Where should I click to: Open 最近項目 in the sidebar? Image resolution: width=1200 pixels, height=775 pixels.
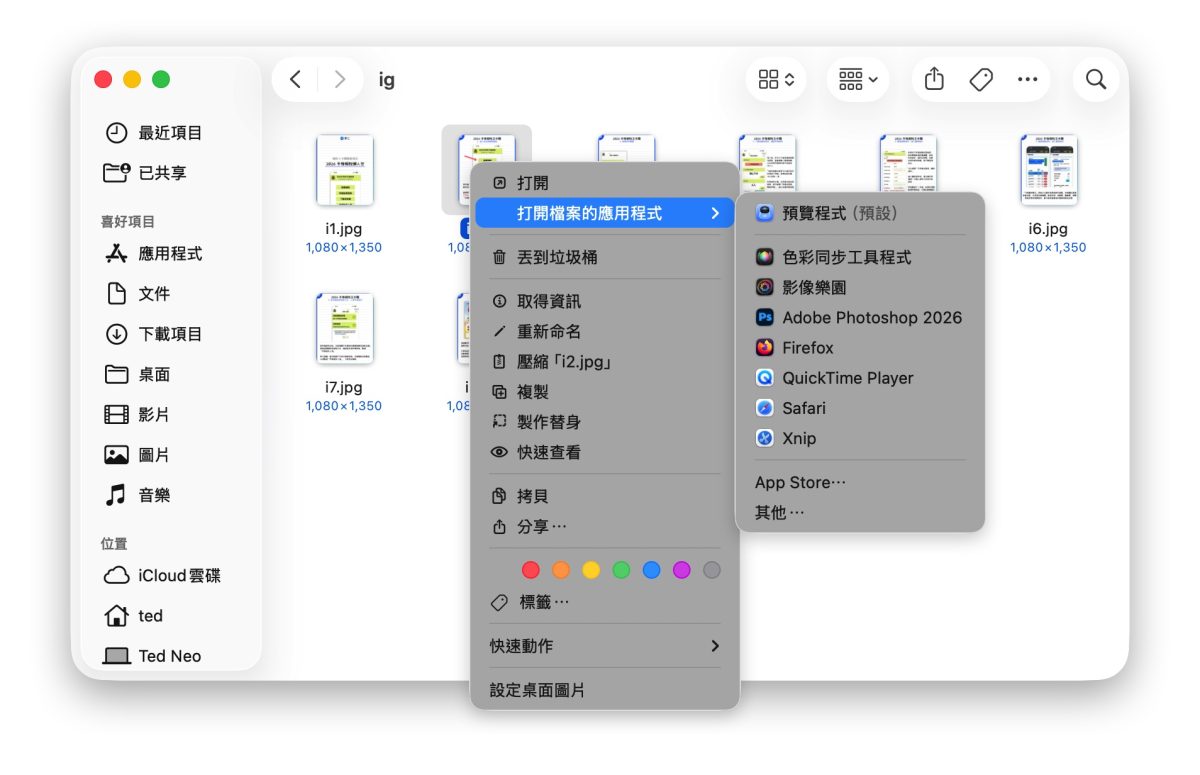pos(170,133)
